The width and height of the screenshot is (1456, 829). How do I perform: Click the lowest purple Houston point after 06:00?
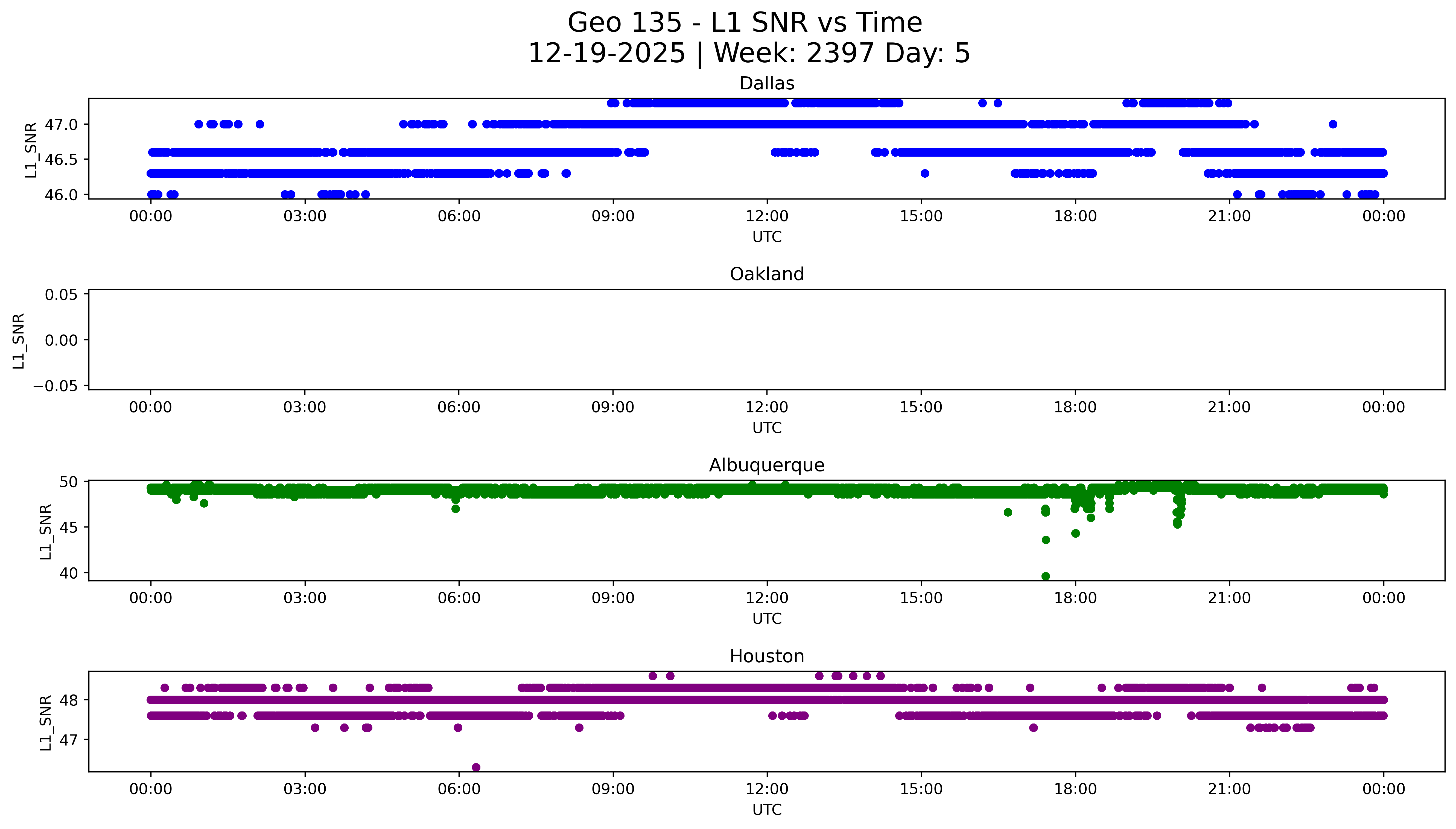point(476,767)
